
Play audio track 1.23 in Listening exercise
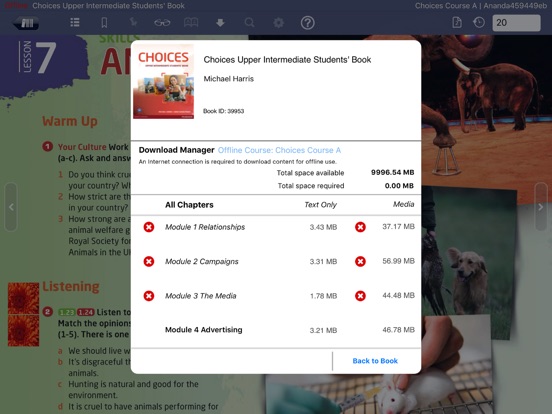point(67,312)
